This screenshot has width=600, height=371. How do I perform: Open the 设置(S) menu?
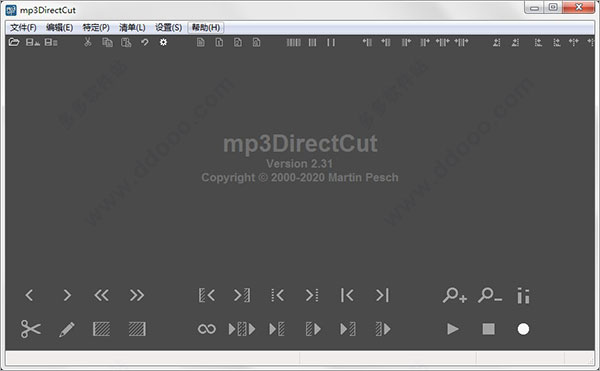[x=168, y=28]
